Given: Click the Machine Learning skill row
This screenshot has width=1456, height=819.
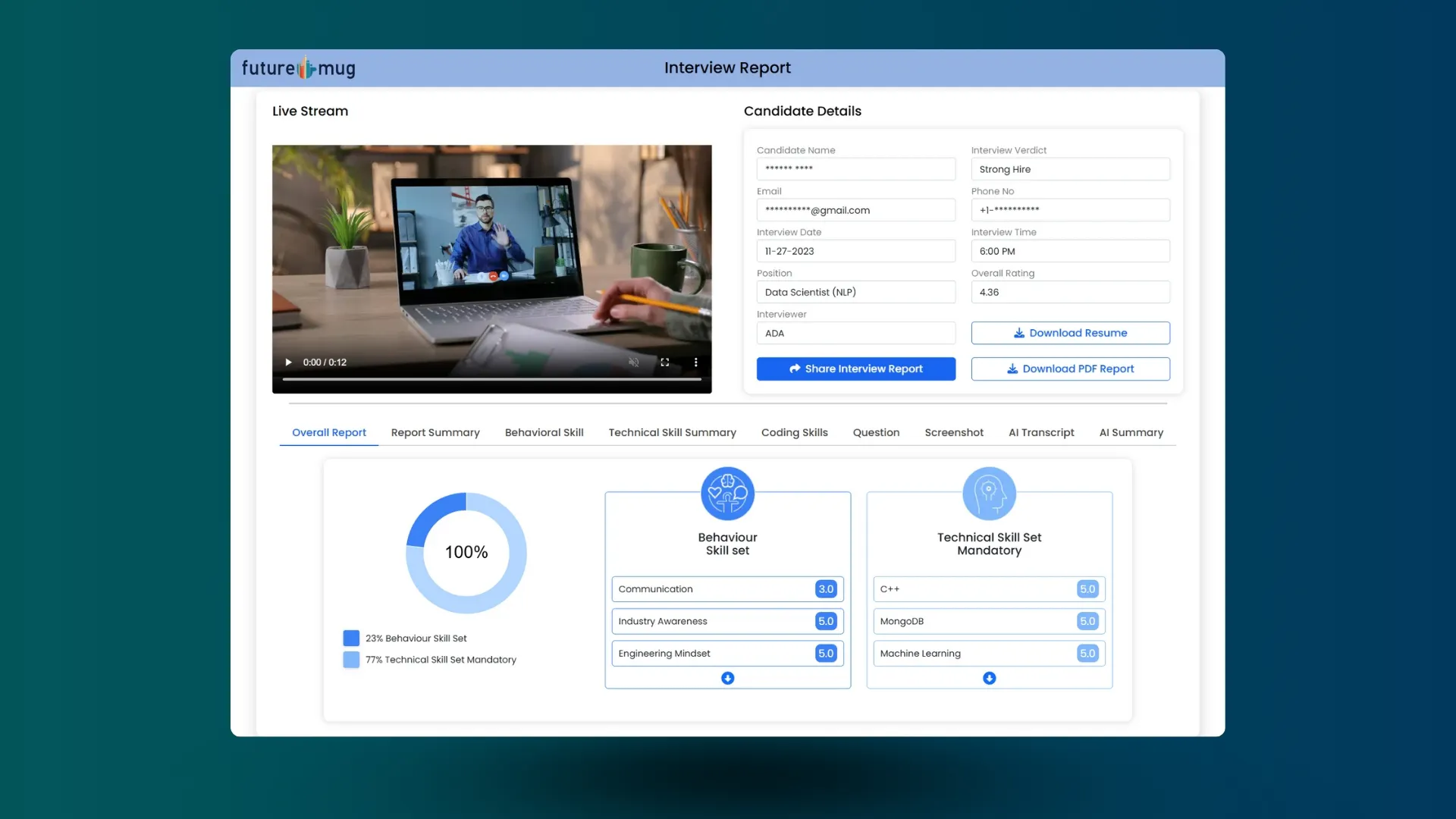Looking at the screenshot, I should [x=989, y=653].
